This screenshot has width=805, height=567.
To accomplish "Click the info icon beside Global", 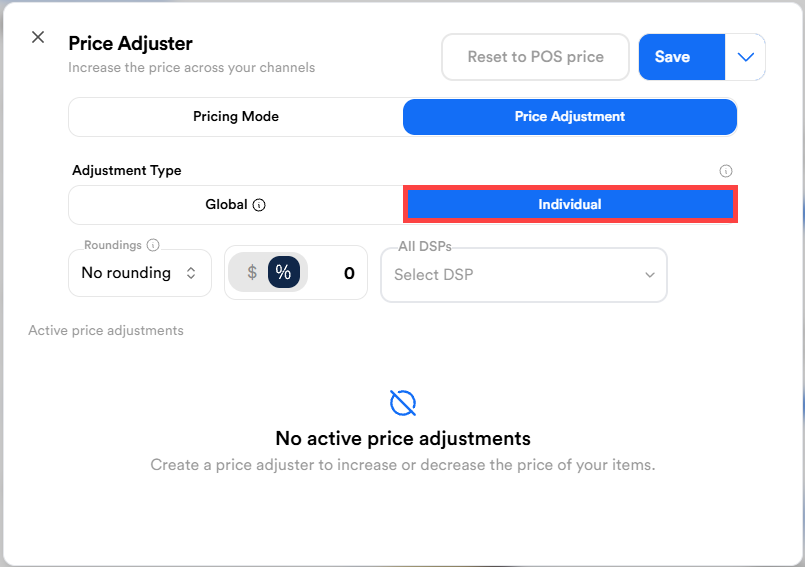I will point(259,205).
